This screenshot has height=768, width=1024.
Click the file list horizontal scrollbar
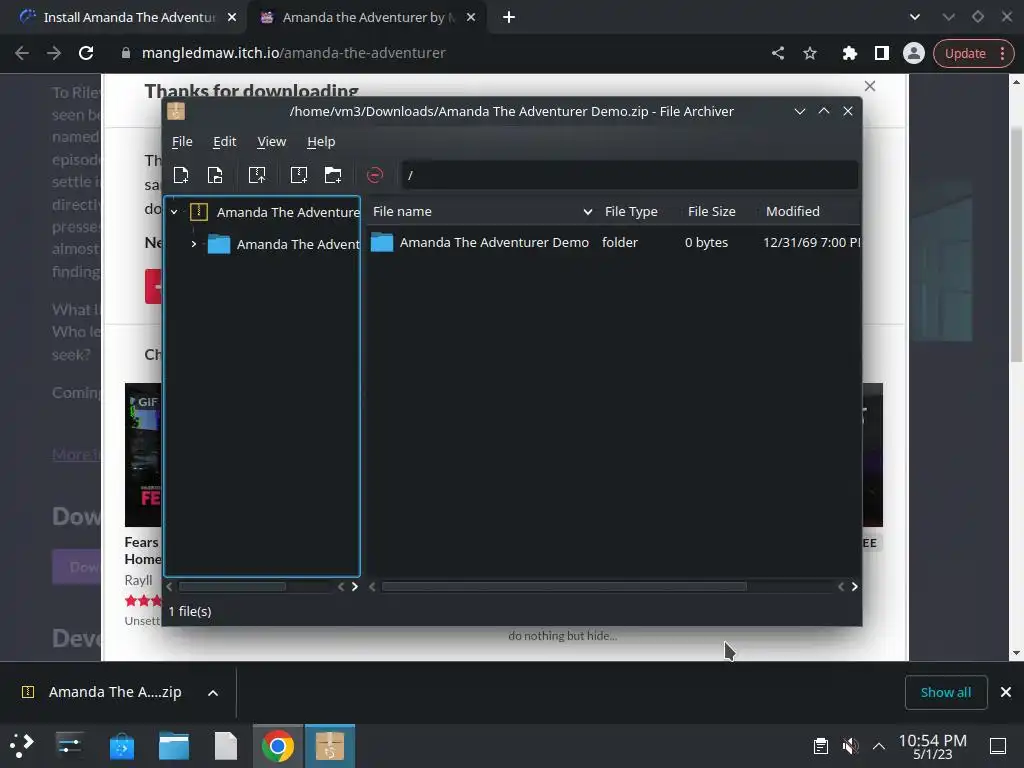[564, 586]
